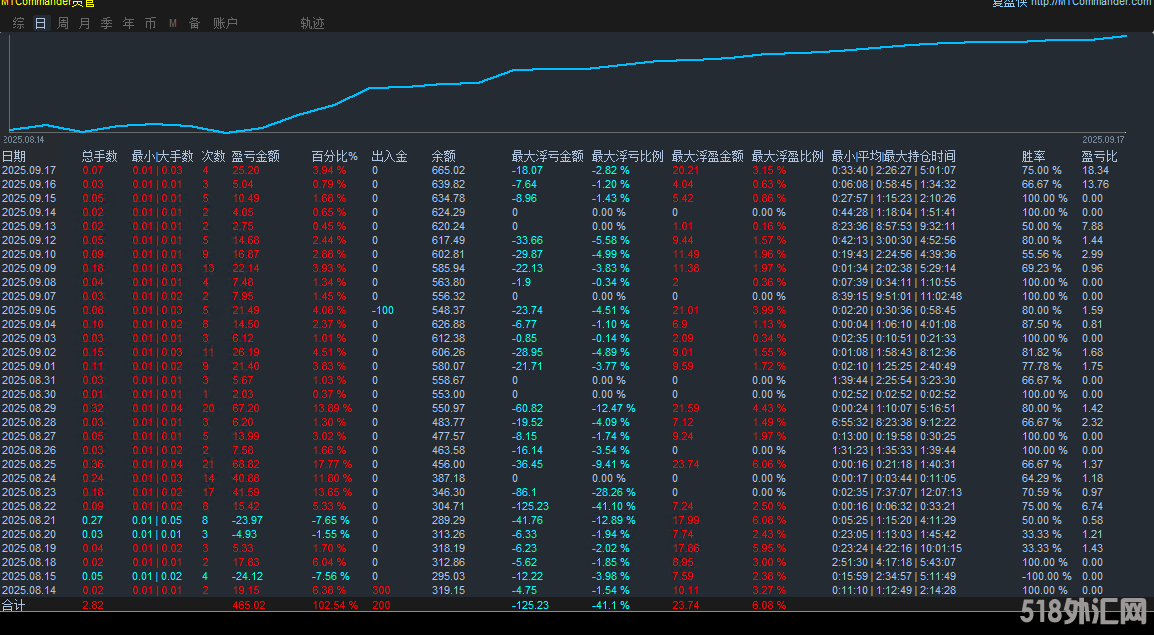Select the 币 currency breakdown icon
The width and height of the screenshot is (1154, 635).
[x=149, y=22]
